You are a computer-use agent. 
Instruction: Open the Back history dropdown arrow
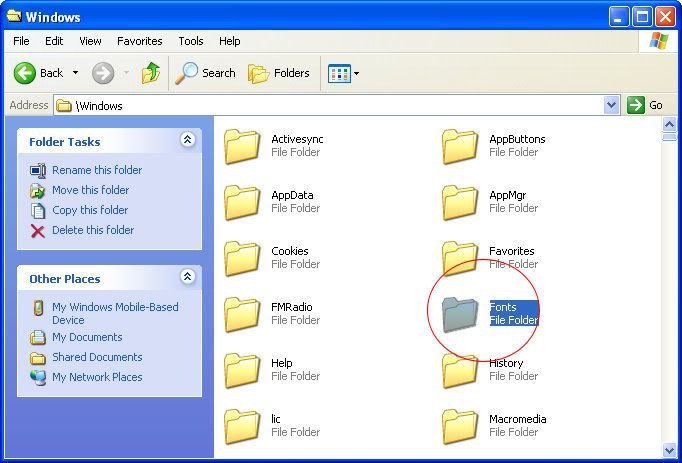tap(75, 73)
